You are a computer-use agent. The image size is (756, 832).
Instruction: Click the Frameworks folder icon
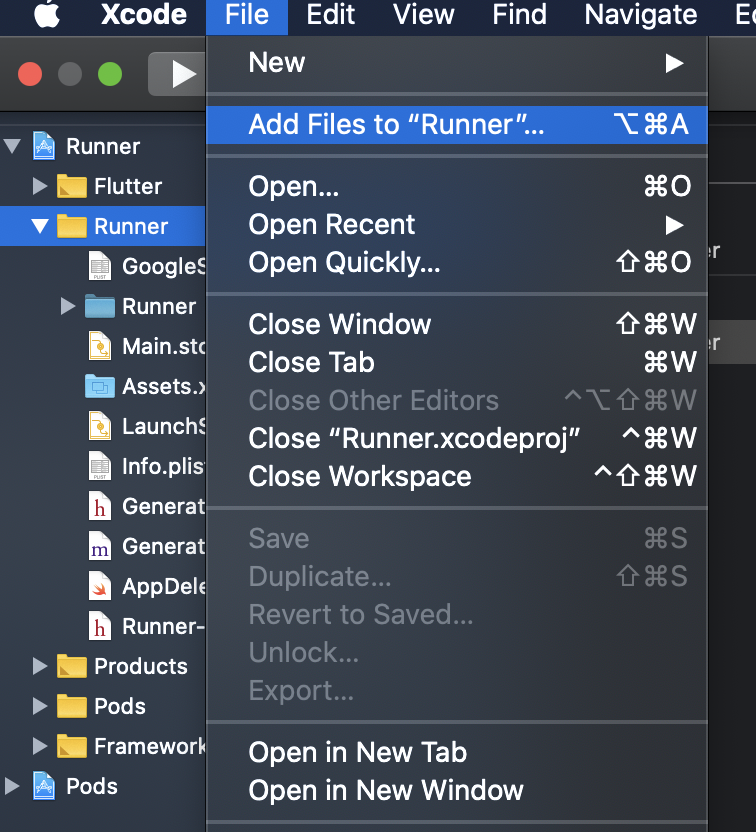(72, 746)
